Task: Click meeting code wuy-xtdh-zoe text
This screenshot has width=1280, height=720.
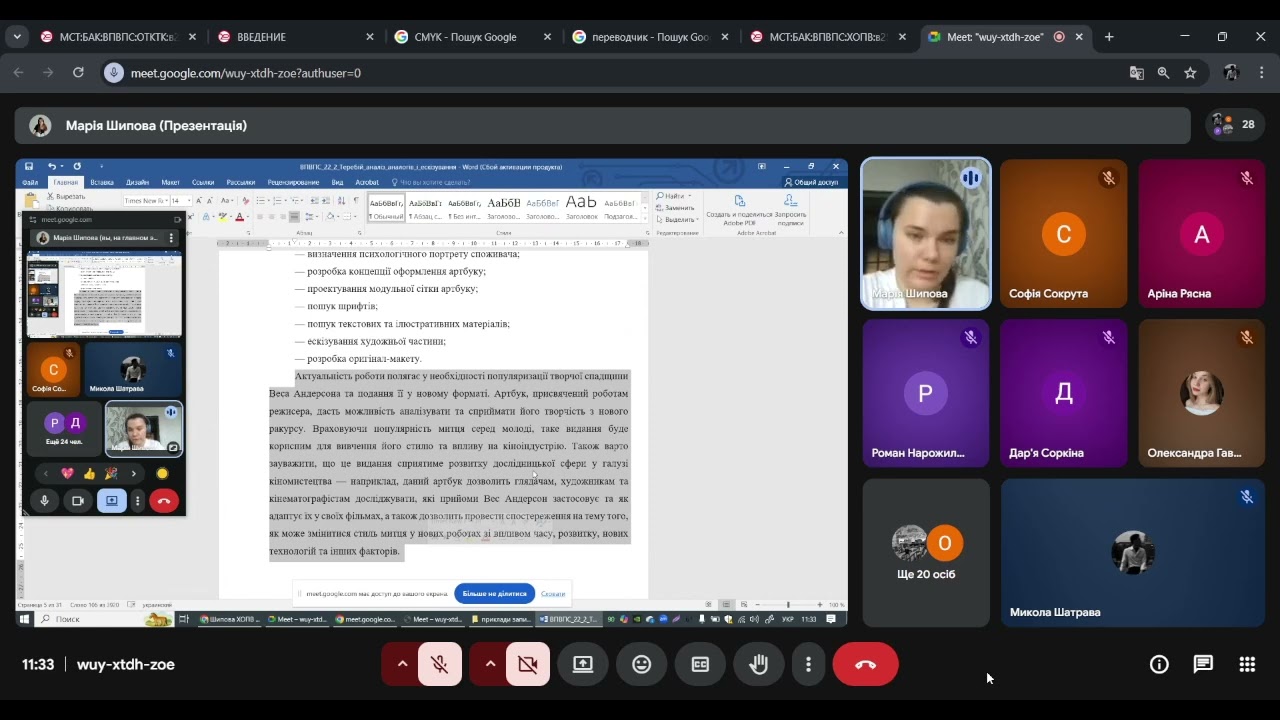Action: (126, 664)
